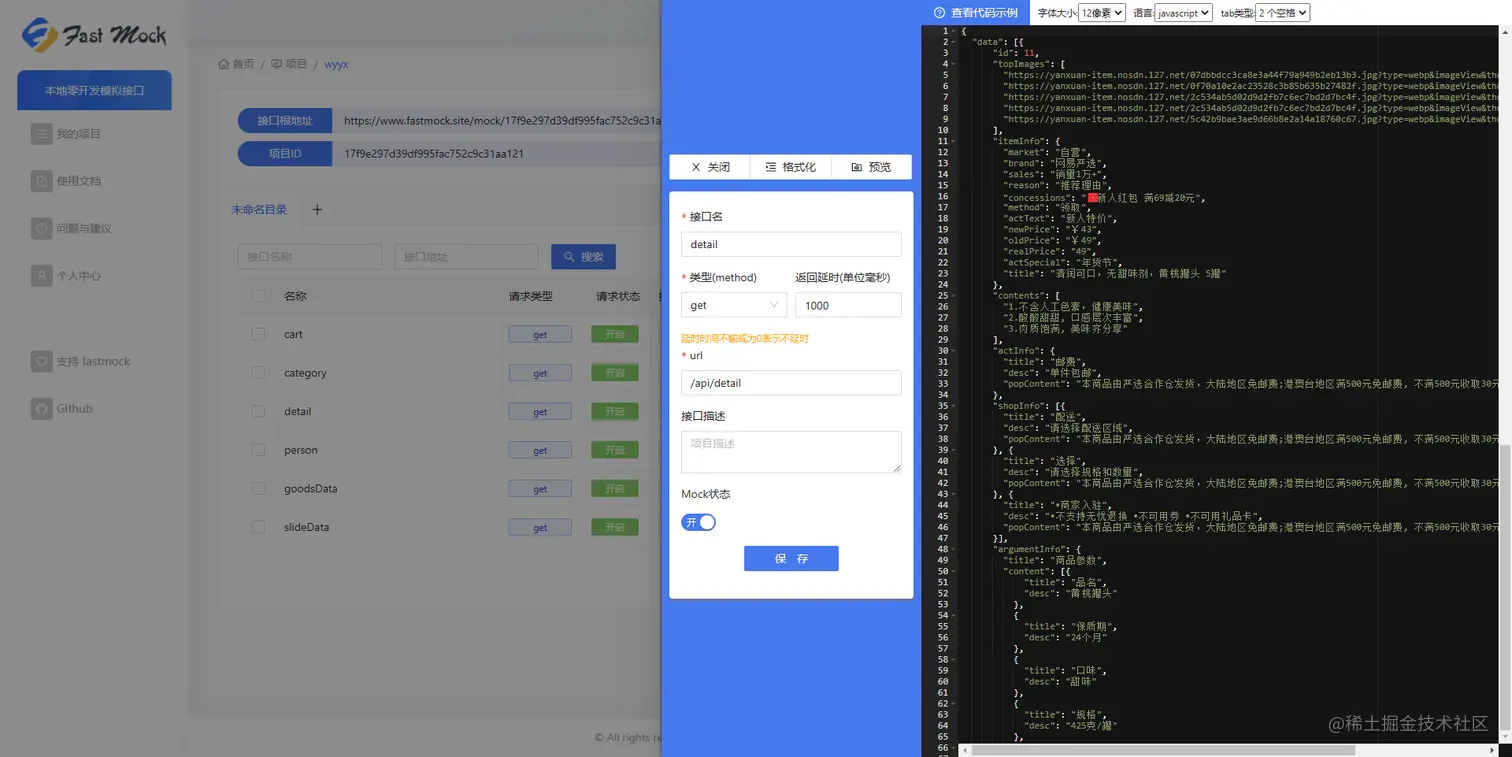Image resolution: width=1512 pixels, height=757 pixels.
Task: Collapse the code fold at line 11 "itemInfo"
Action: pyautogui.click(x=955, y=141)
